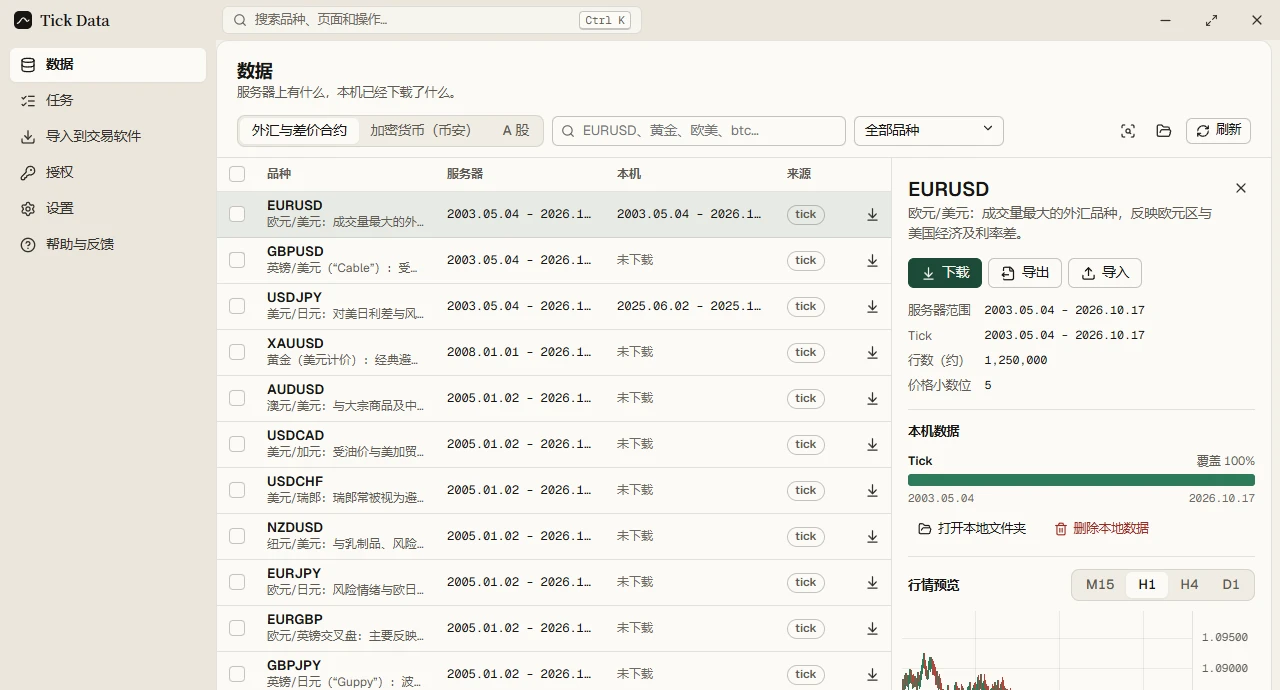This screenshot has height=690, width=1280.
Task: Click 未下载 status in GBPUSD row
Action: point(635,260)
